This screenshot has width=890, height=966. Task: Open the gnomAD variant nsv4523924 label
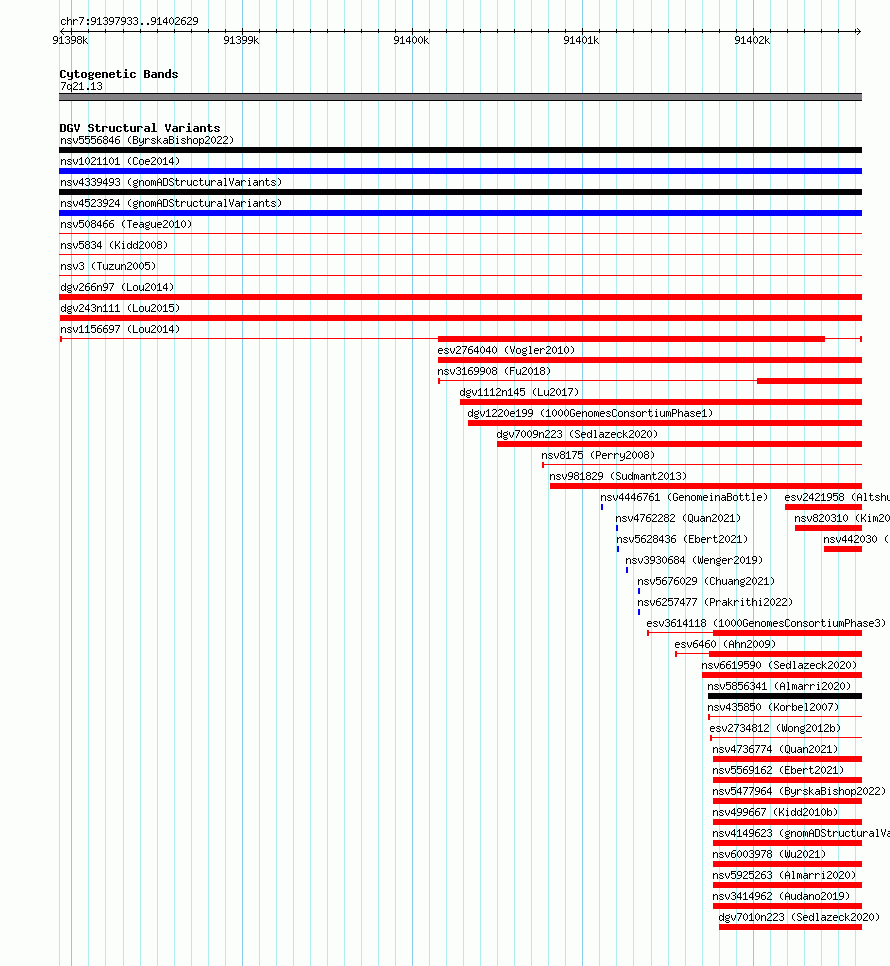click(171, 203)
